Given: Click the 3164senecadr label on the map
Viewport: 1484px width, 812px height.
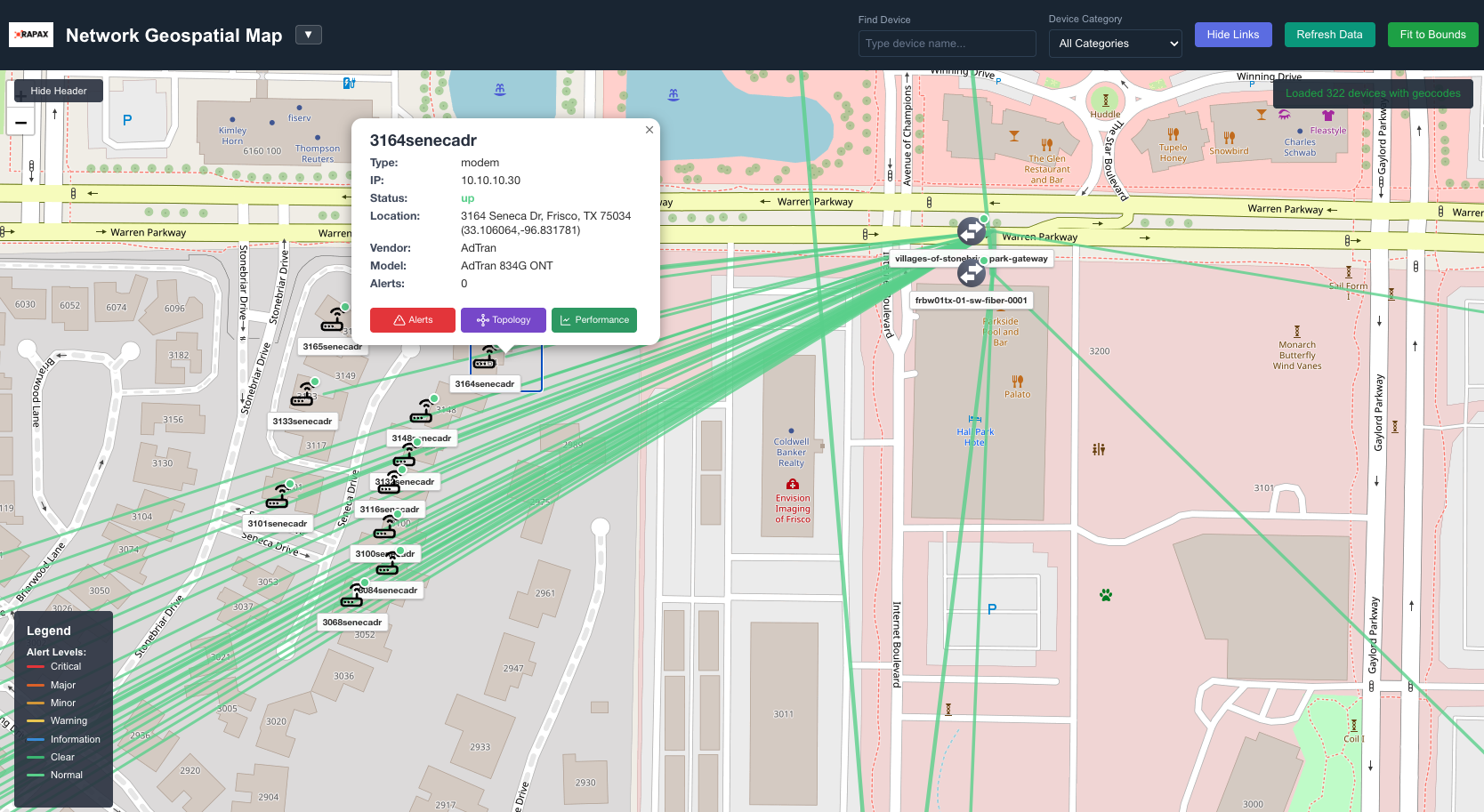Looking at the screenshot, I should click(485, 384).
